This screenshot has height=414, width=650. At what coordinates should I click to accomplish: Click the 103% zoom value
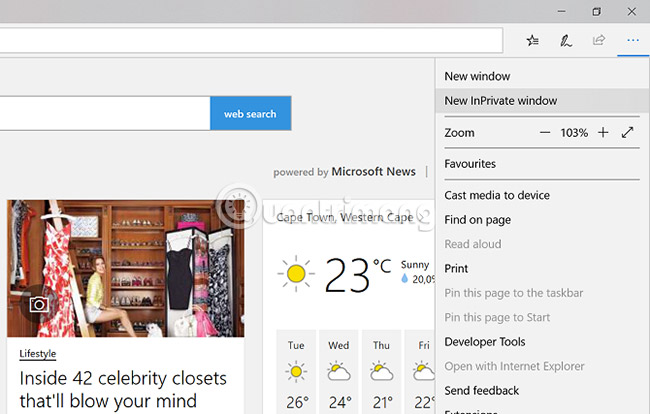[574, 133]
